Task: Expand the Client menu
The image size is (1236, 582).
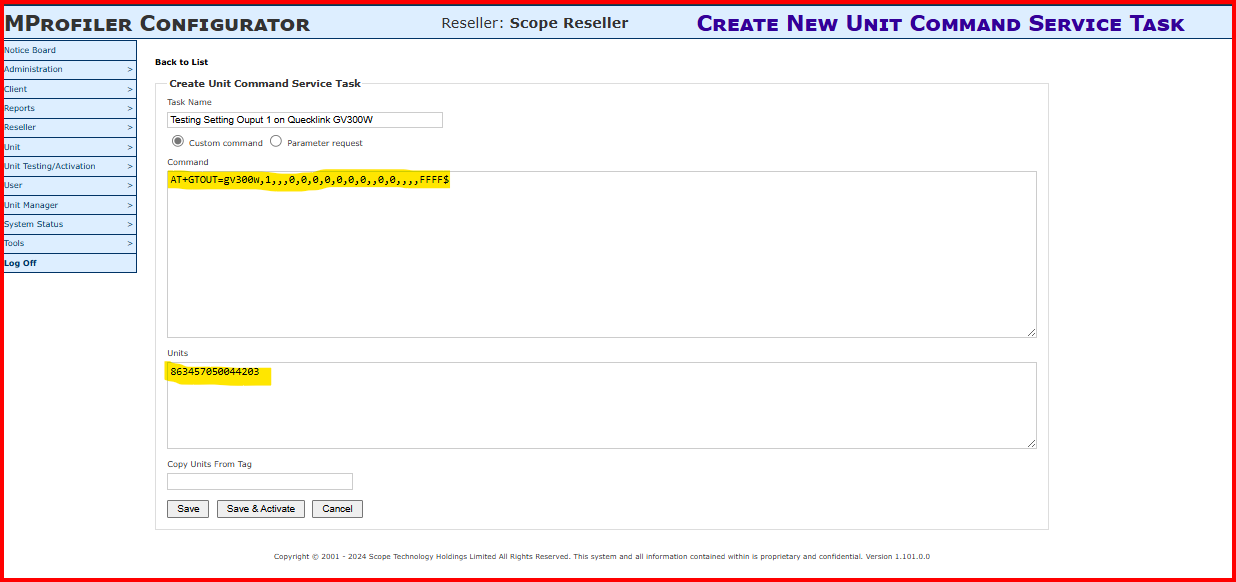Action: click(70, 89)
